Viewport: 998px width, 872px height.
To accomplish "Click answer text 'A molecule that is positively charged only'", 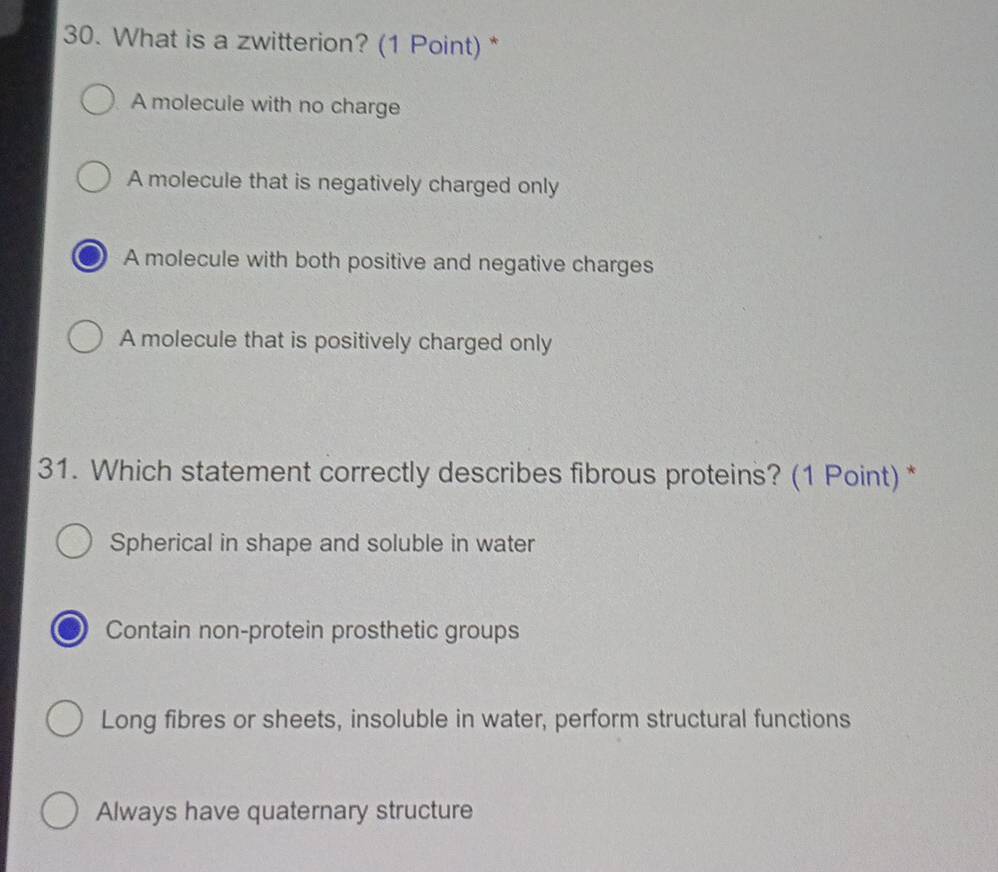I will click(335, 341).
